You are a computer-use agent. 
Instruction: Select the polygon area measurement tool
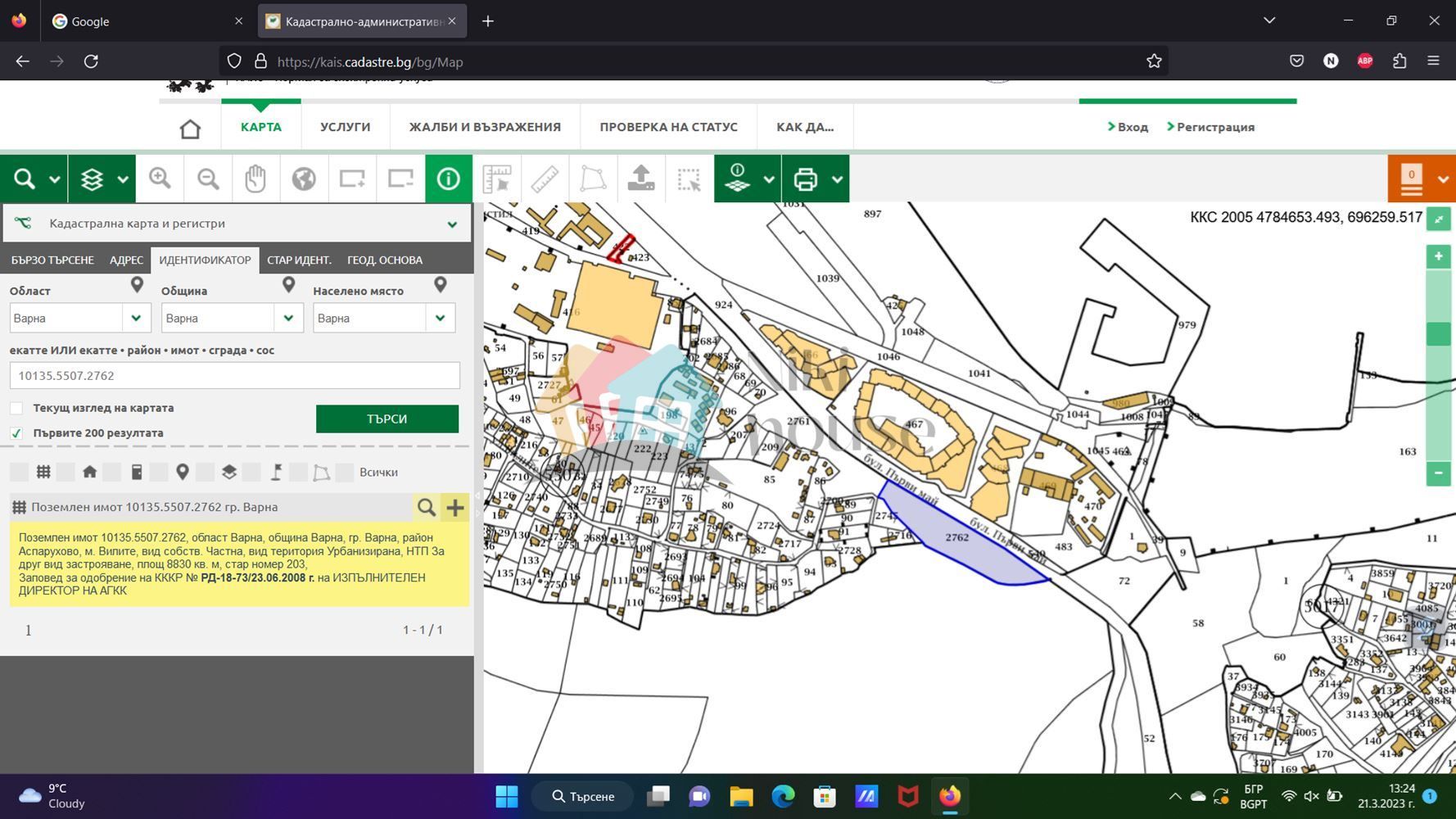(x=593, y=179)
